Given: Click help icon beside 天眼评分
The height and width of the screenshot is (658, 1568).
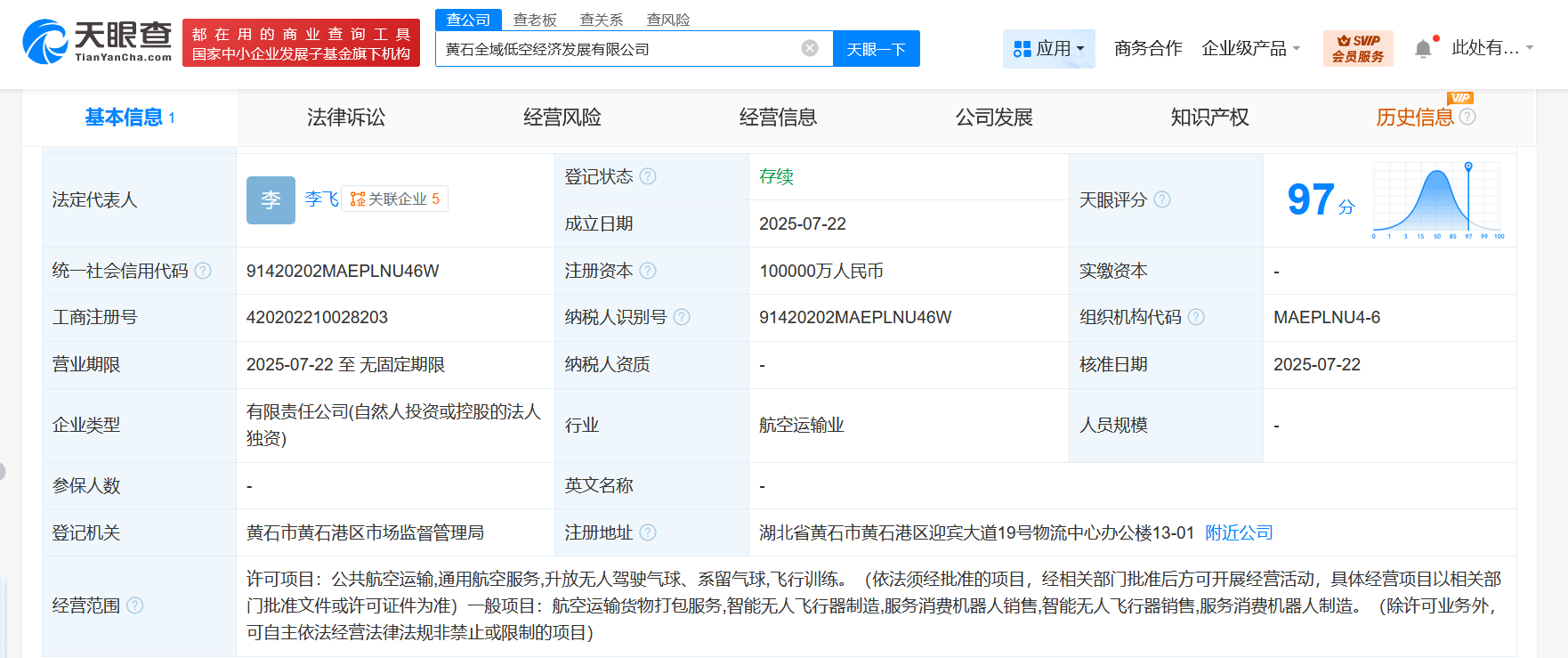Looking at the screenshot, I should coord(1162,200).
